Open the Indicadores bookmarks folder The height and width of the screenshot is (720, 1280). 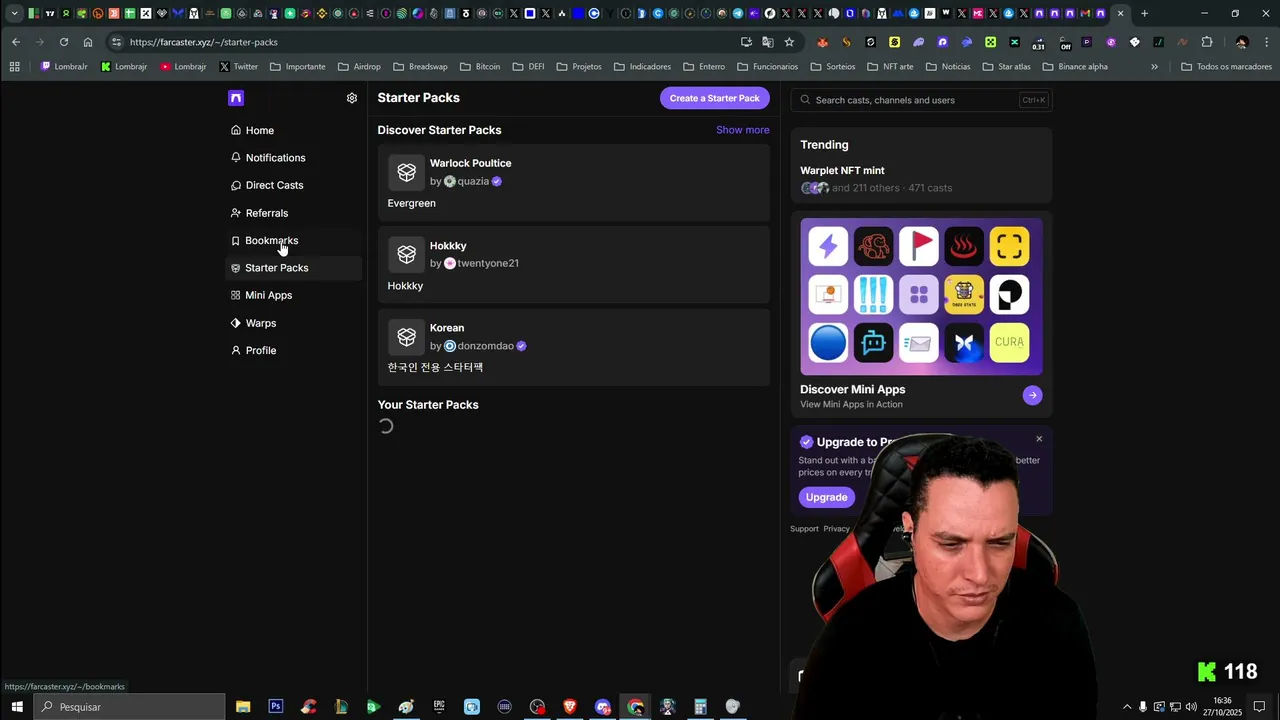click(642, 67)
